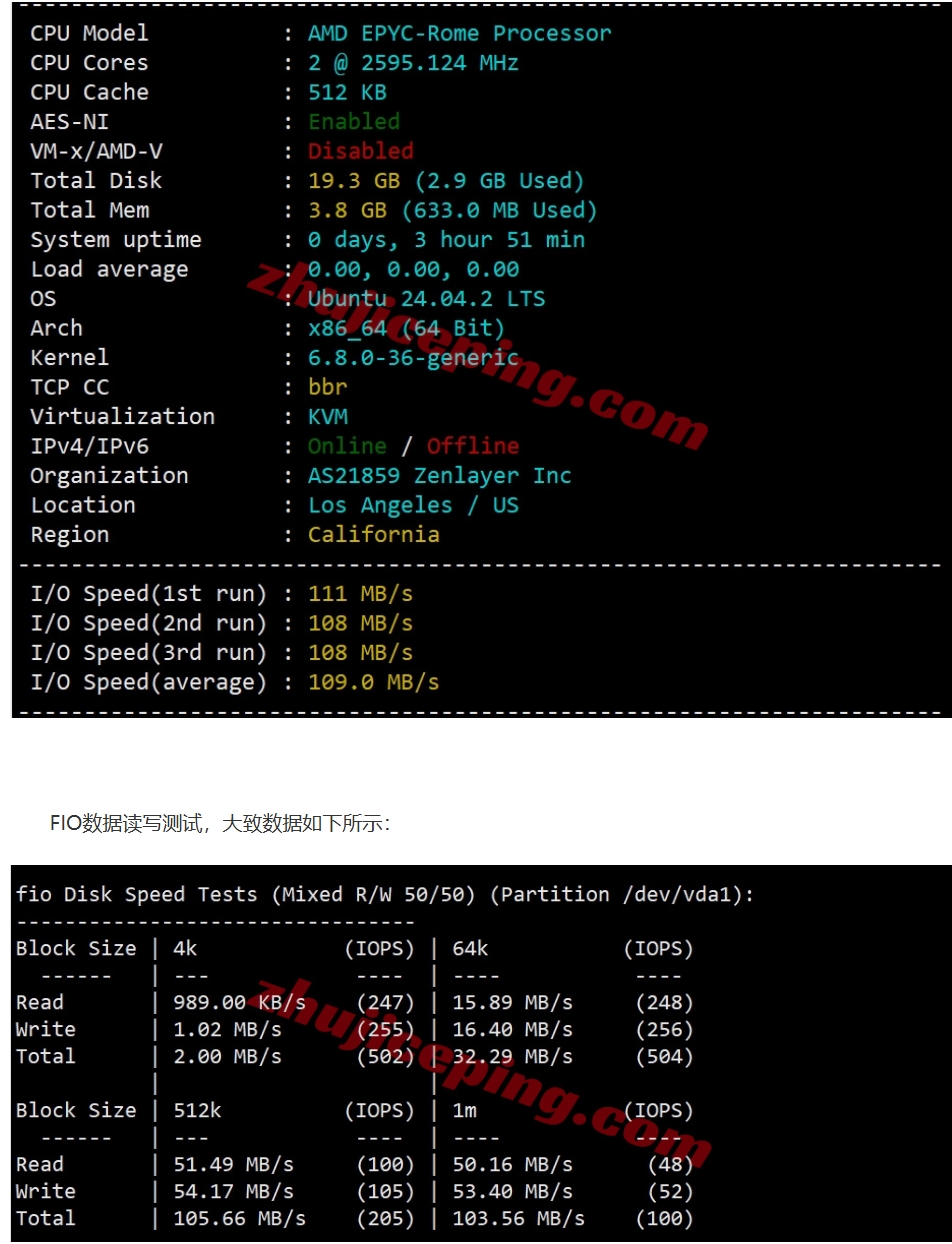Image resolution: width=952 pixels, height=1244 pixels.
Task: Click the AMD EPYC-Rome Processor text
Action: (459, 33)
